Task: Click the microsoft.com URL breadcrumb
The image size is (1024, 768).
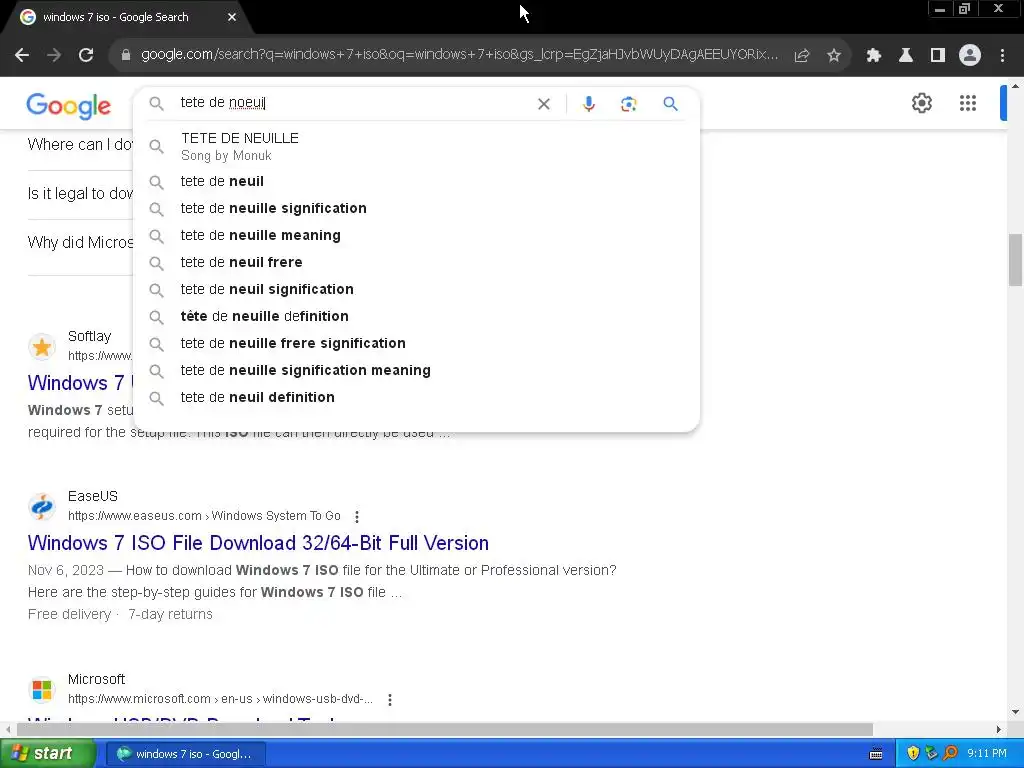Action: (220, 699)
